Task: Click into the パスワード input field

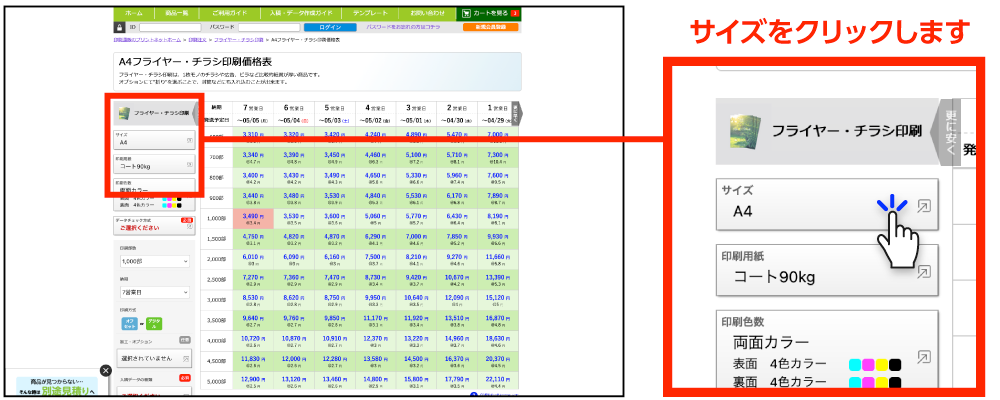Action: point(268,27)
